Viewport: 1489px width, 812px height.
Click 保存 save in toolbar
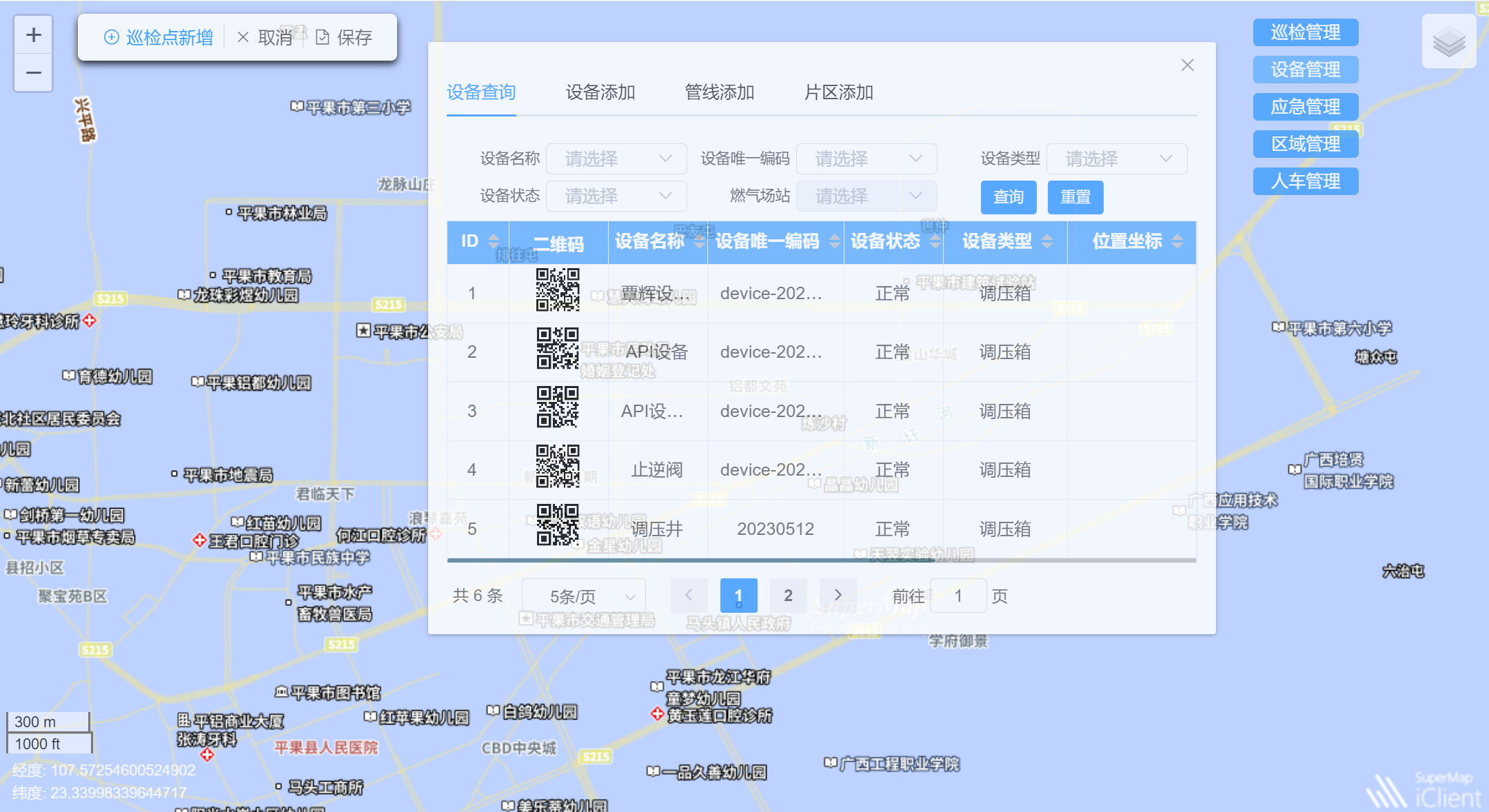[x=344, y=37]
